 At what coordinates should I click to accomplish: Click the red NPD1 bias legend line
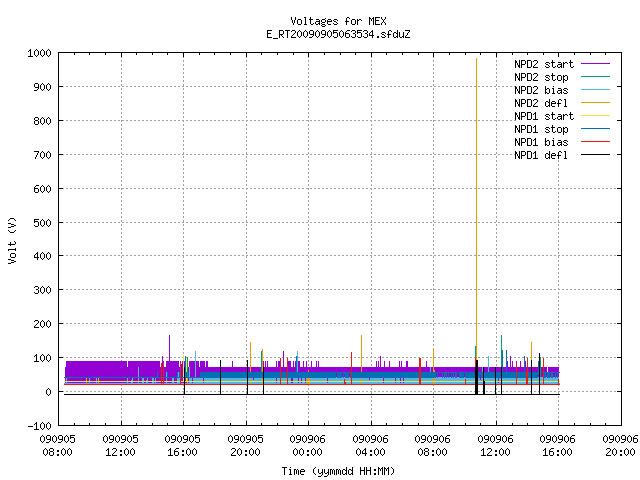pyautogui.click(x=595, y=142)
